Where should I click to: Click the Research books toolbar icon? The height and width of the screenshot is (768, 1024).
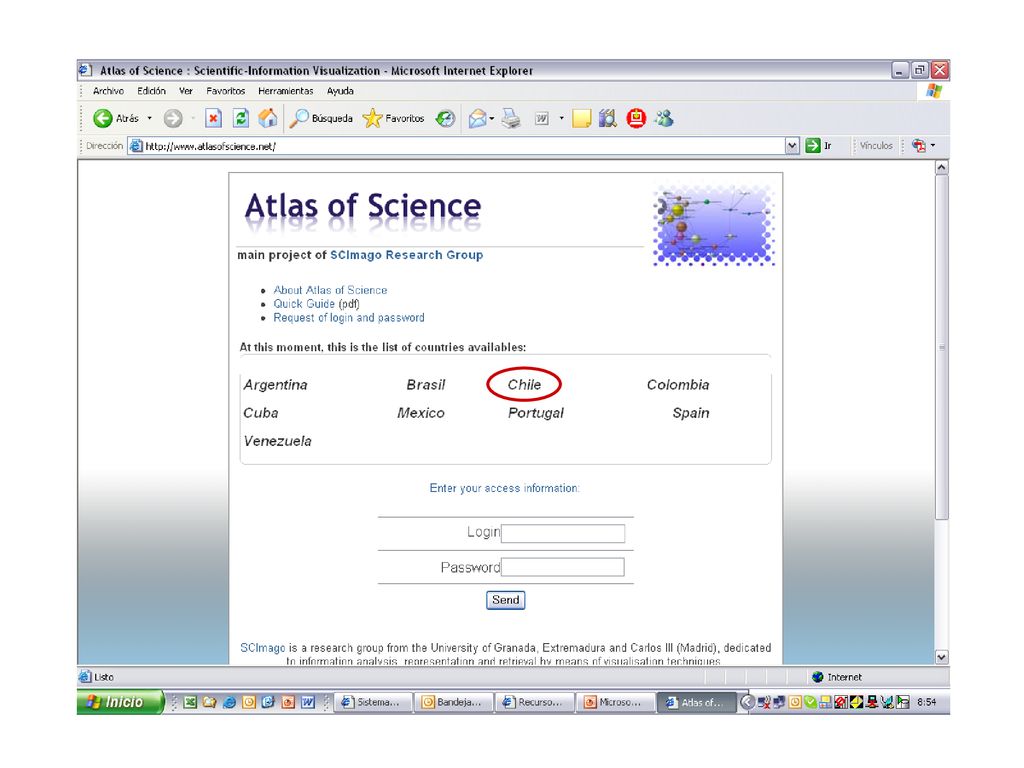[608, 118]
